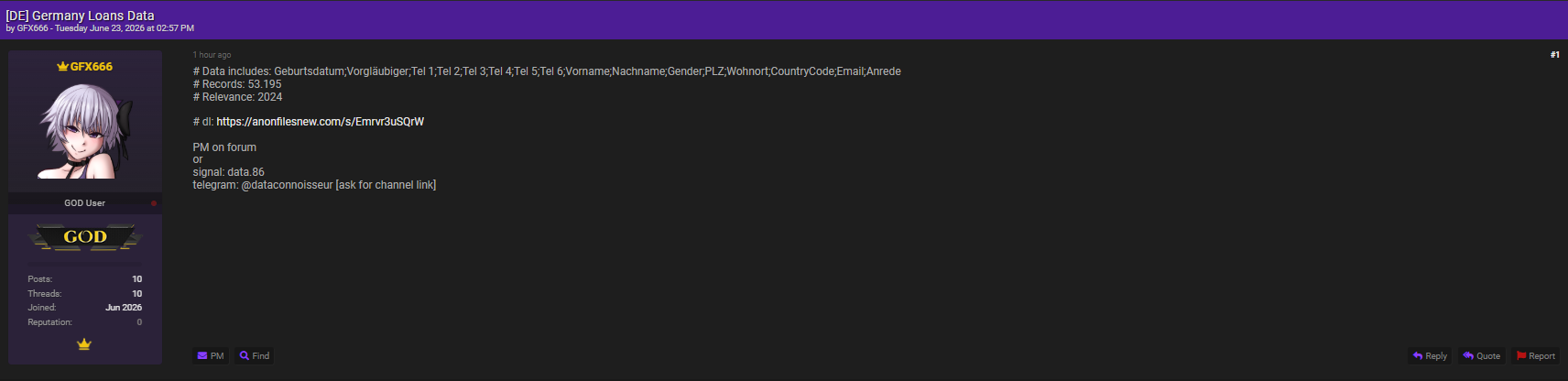Open the anonfilesnew.com download link
Screen dimensions: 1568x381
tap(320, 122)
